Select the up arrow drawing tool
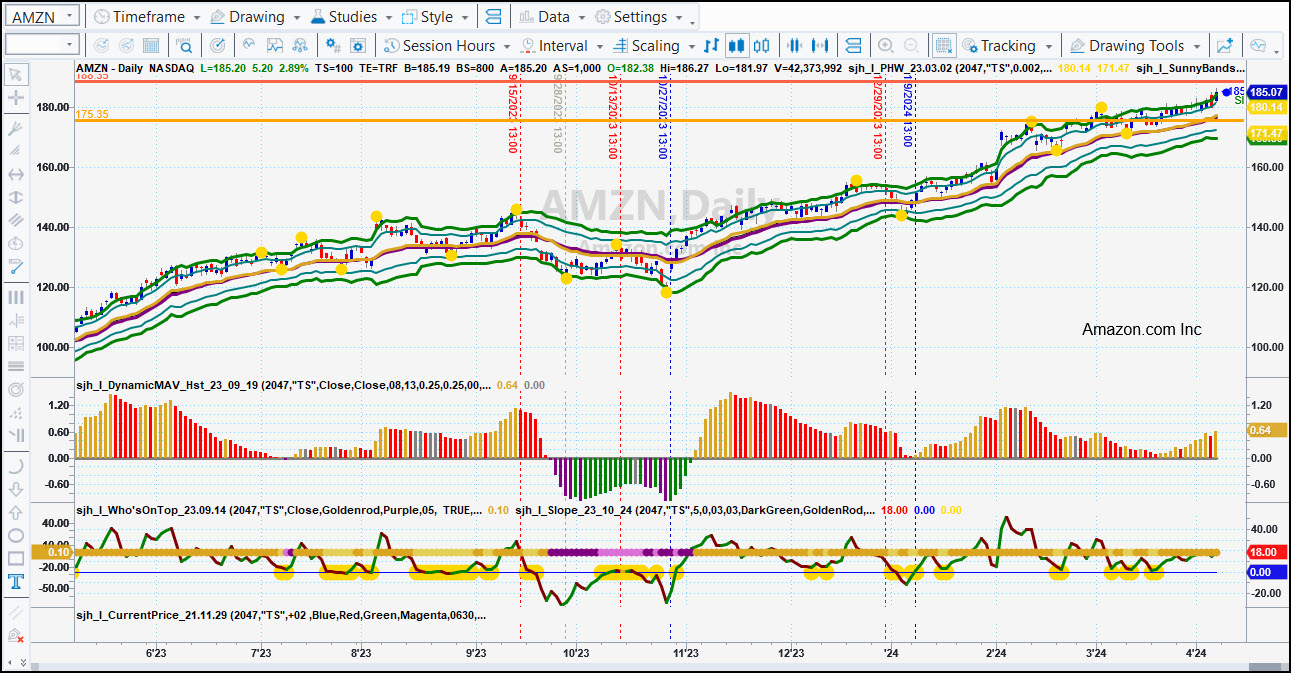This screenshot has height=673, width=1291. coord(15,512)
